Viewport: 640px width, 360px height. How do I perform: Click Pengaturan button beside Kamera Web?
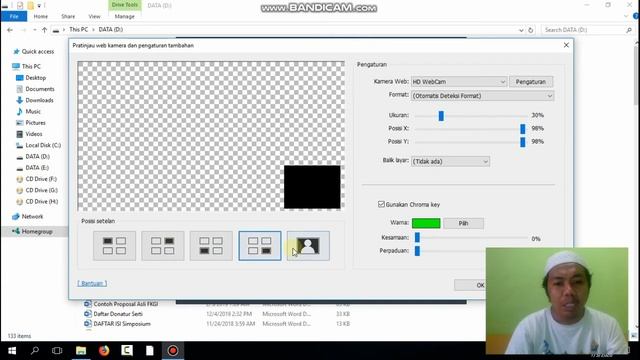coord(531,82)
